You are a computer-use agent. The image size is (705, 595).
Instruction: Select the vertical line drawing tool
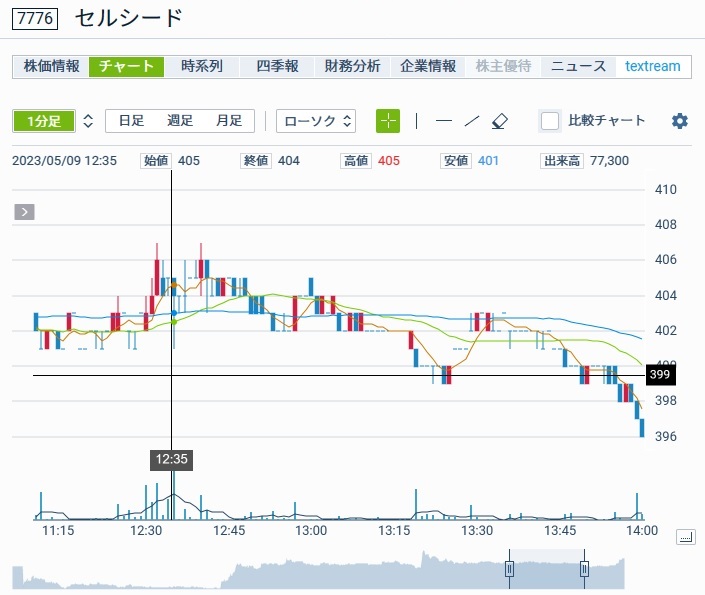(416, 121)
